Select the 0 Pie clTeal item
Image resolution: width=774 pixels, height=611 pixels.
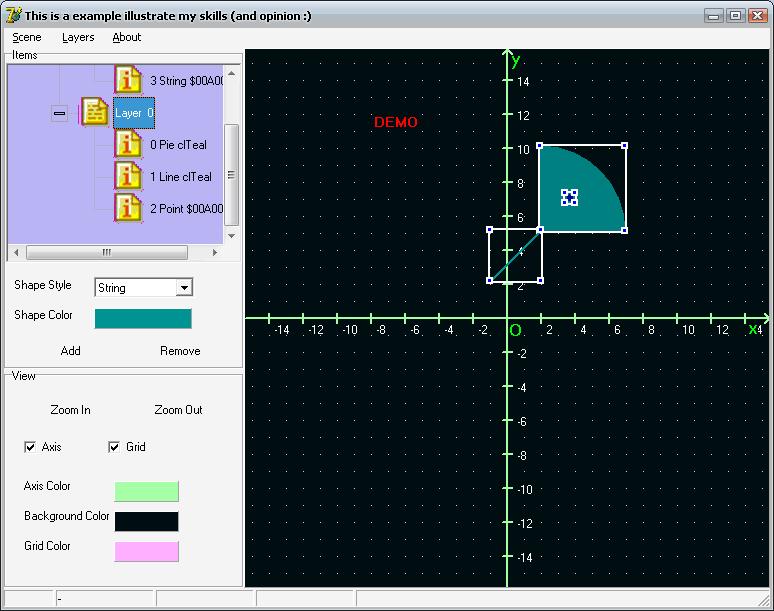pyautogui.click(x=178, y=145)
